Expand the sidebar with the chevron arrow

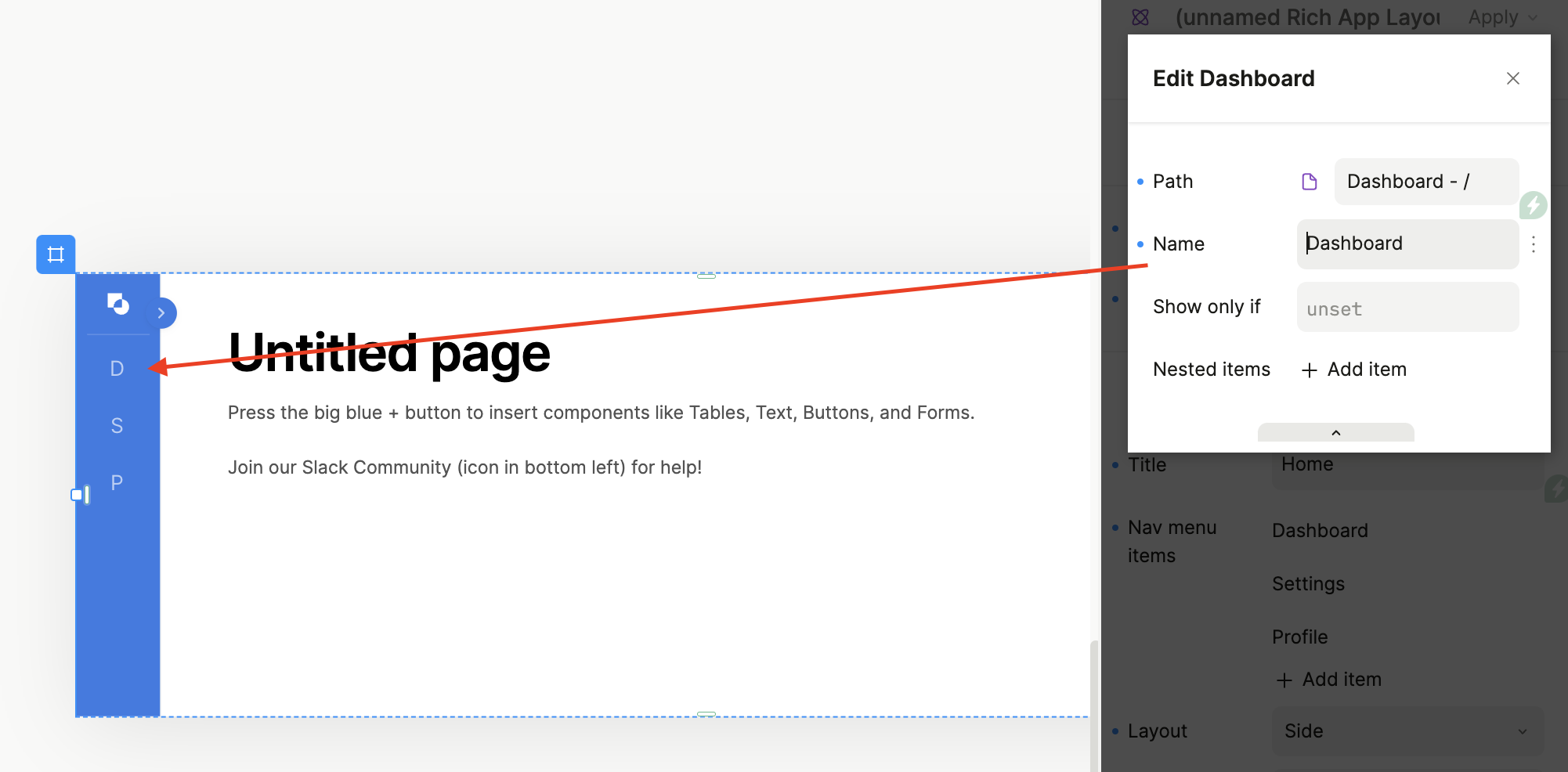[161, 313]
